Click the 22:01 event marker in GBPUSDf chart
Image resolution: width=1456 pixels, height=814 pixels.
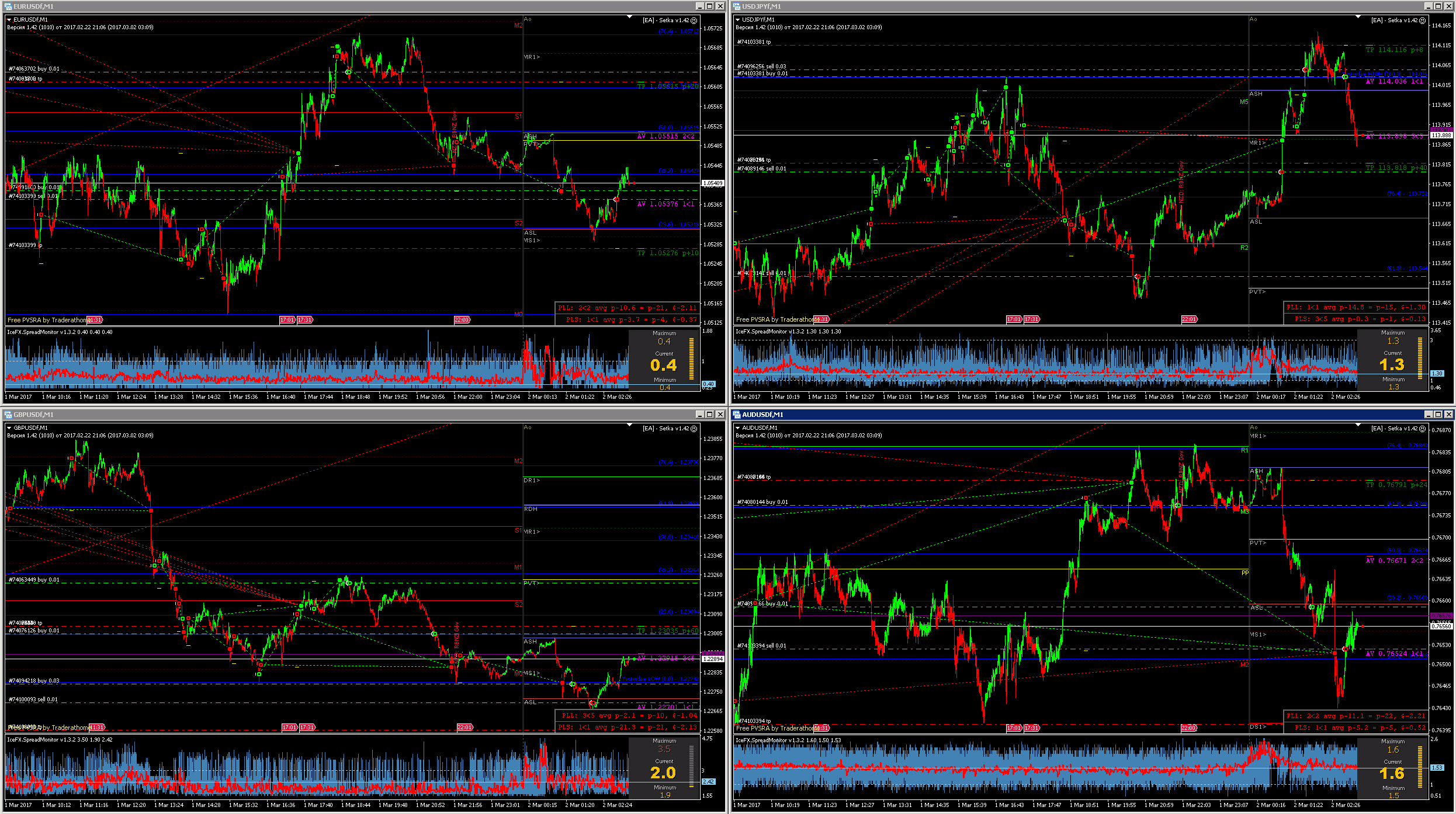click(x=465, y=728)
